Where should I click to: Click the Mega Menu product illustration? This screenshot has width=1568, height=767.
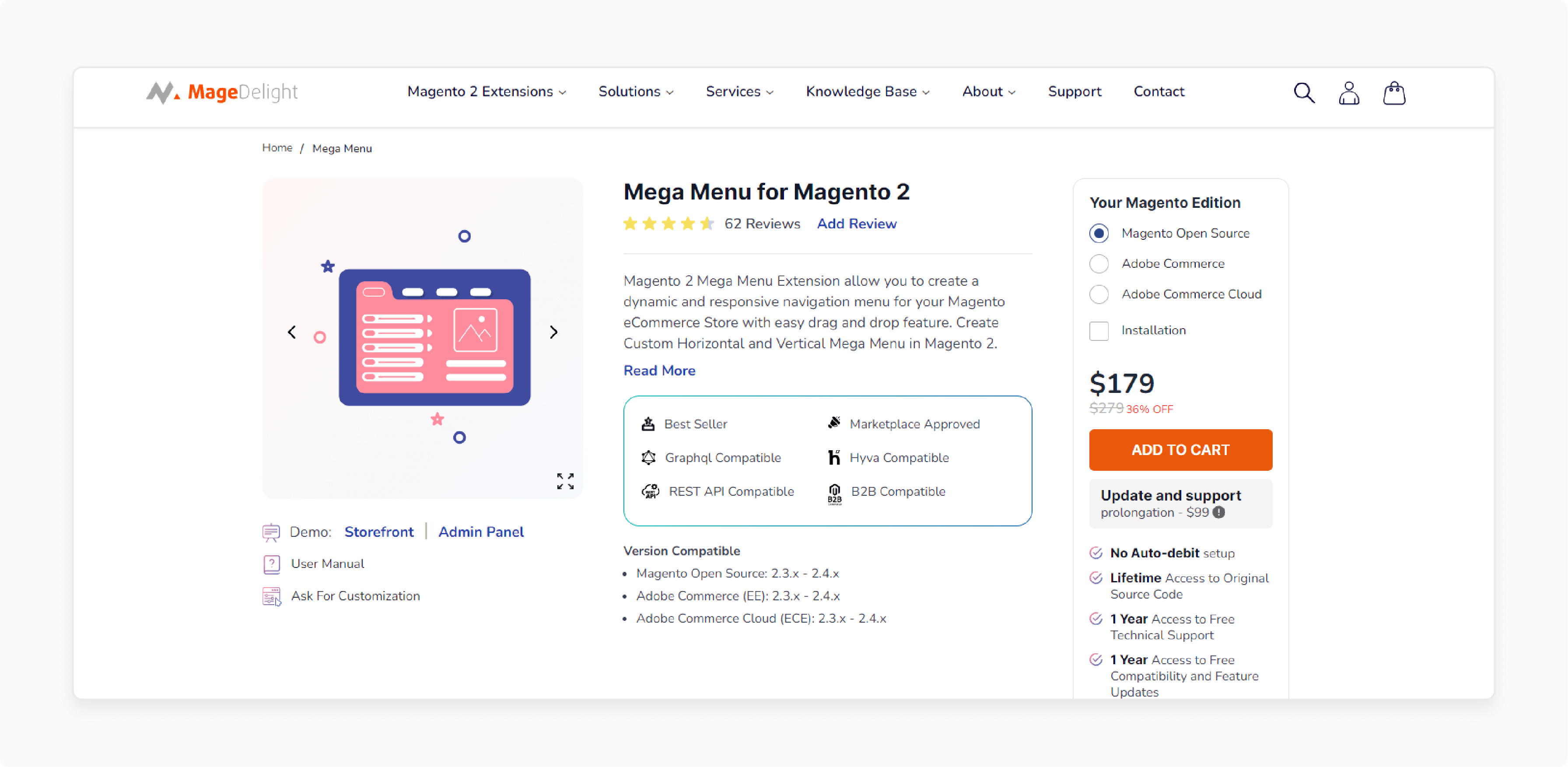coord(434,337)
